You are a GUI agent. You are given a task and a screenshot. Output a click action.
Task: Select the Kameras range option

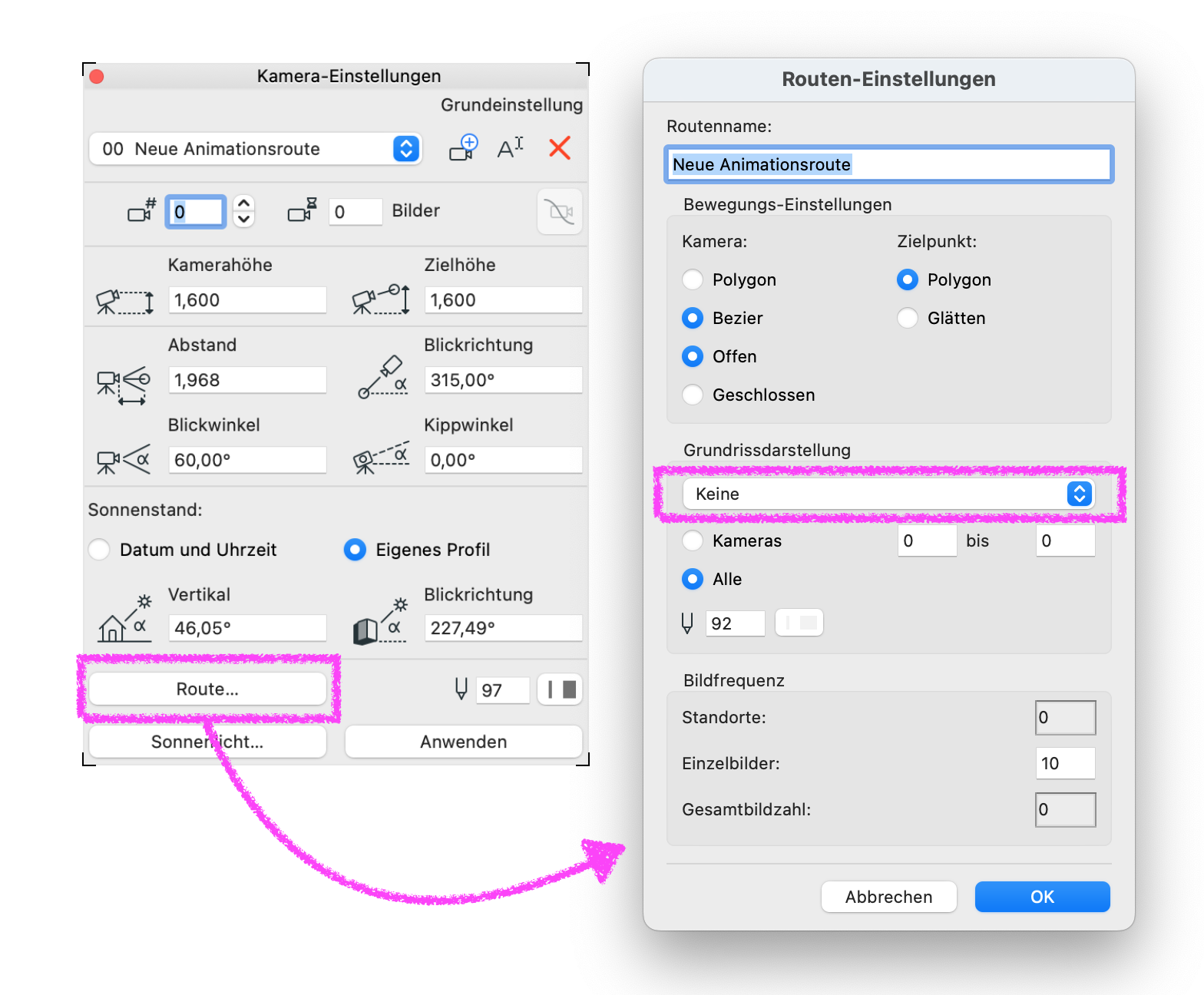tap(693, 540)
